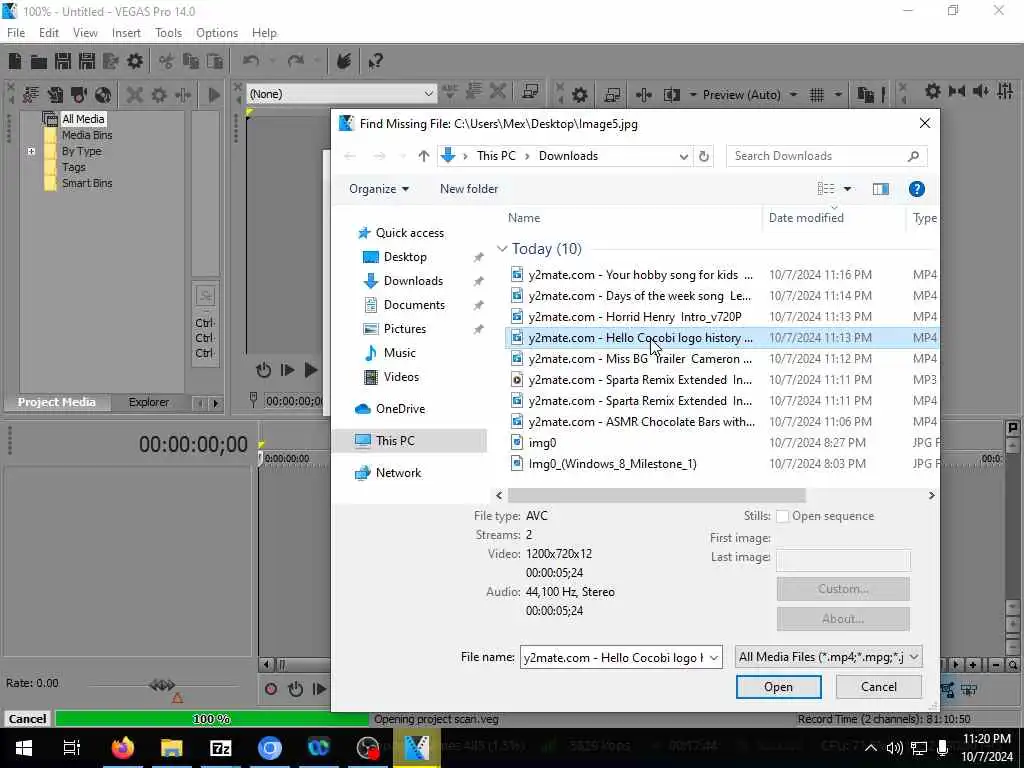This screenshot has height=768, width=1024.
Task: Click the What's This help icon
Action: pyautogui.click(x=376, y=61)
